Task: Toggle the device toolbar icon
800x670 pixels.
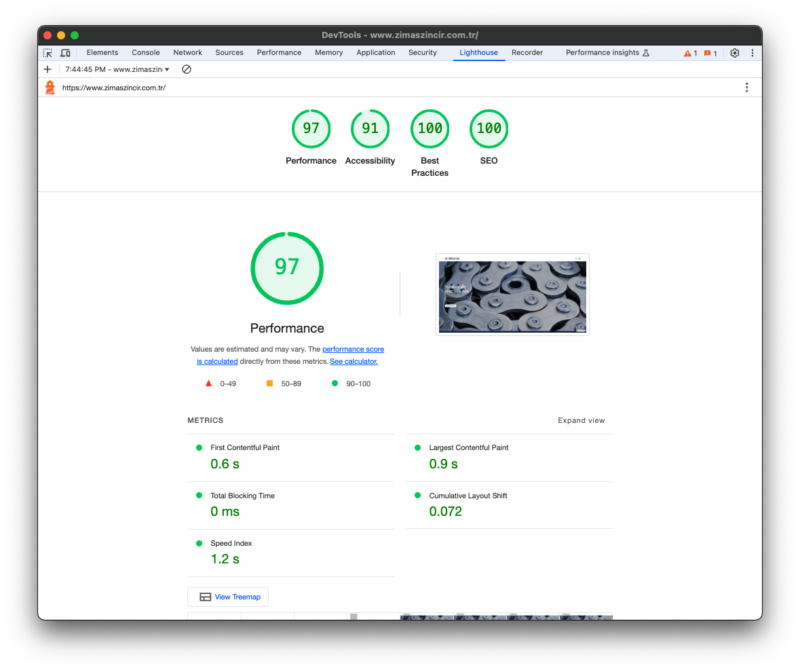Action: click(67, 53)
